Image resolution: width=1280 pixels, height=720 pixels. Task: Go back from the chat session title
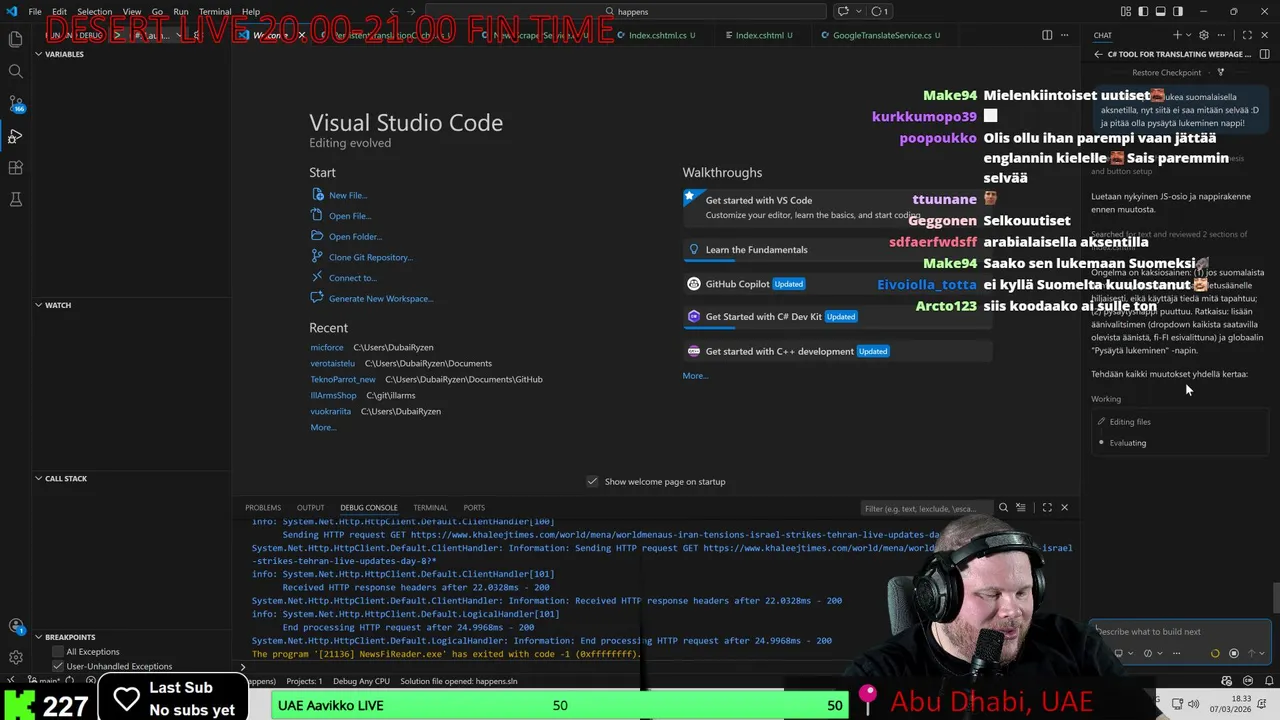1098,54
